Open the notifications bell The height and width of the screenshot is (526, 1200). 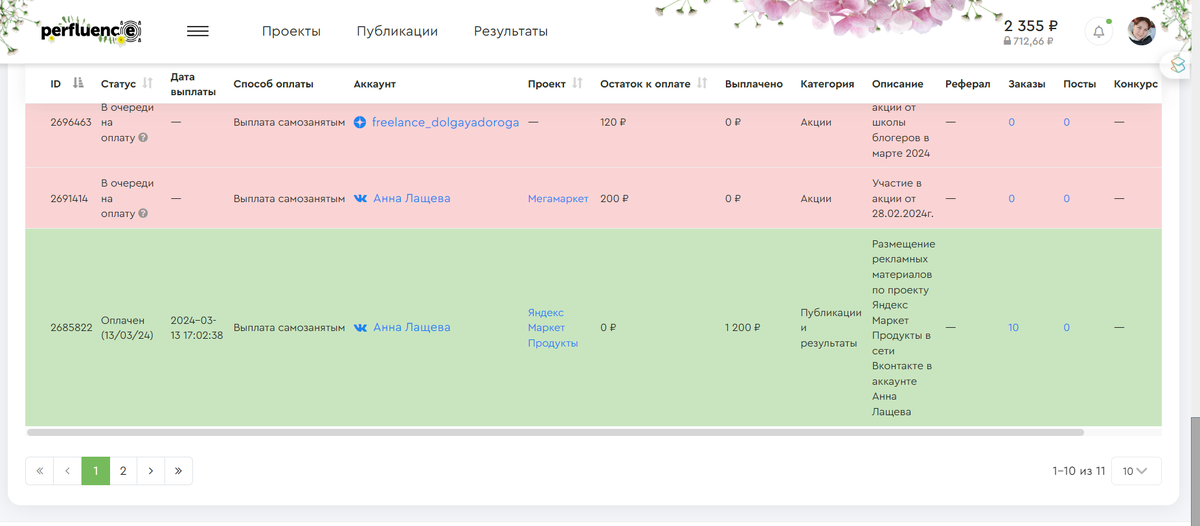point(1099,31)
